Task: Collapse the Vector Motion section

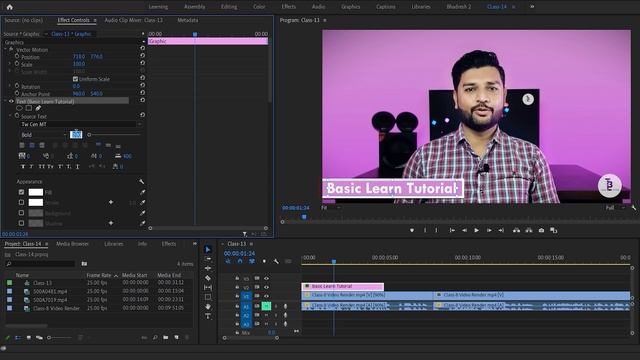Action: pos(6,49)
